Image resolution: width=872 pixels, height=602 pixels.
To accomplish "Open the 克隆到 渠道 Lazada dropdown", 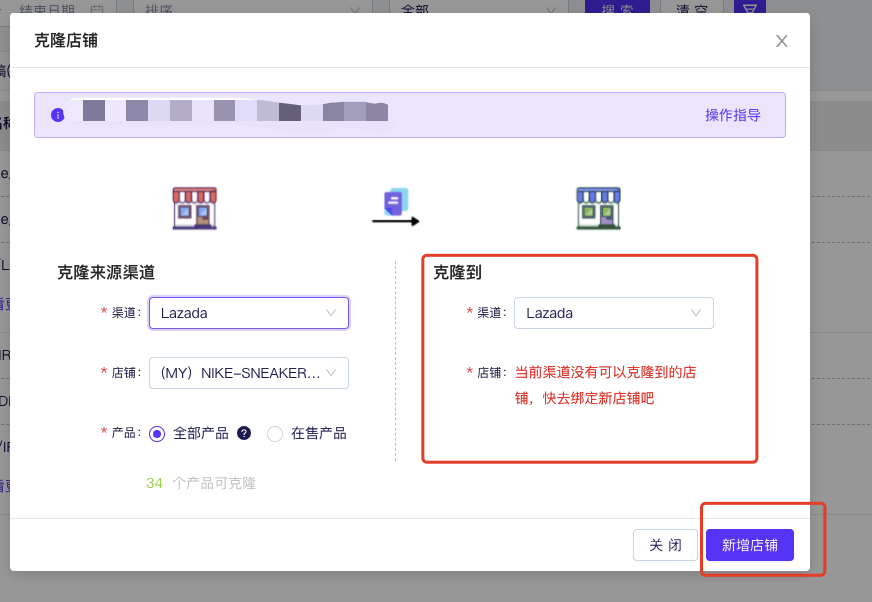I will 613,313.
